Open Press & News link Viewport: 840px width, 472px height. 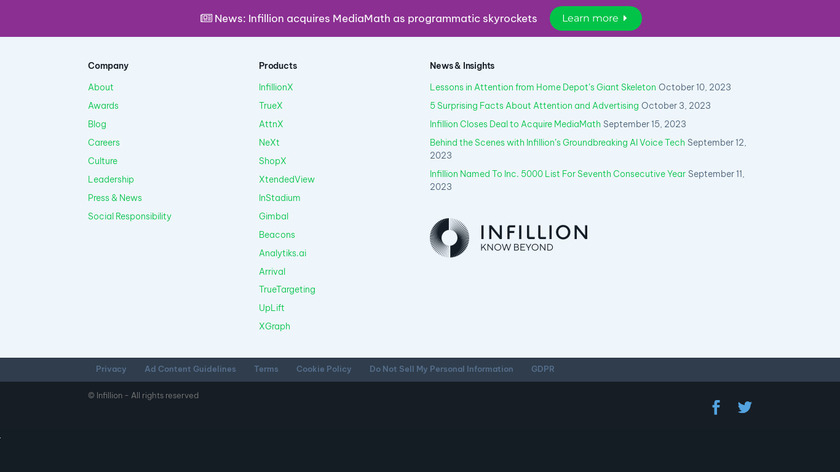[x=115, y=198]
